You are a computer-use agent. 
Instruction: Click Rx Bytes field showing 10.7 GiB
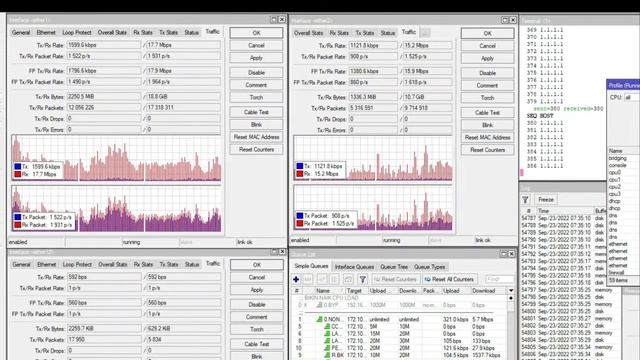coord(427,97)
